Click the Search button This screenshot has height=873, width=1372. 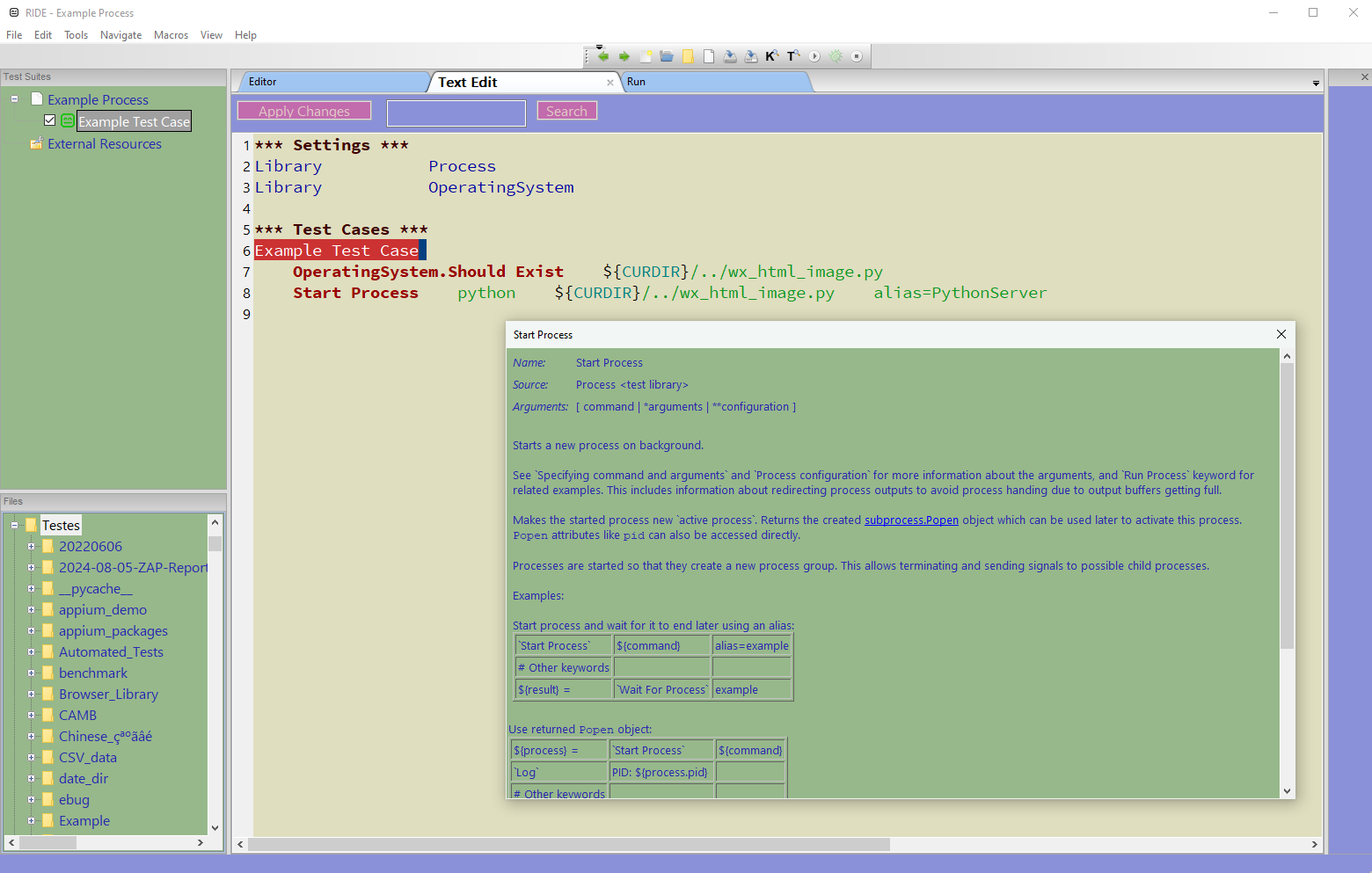[x=566, y=111]
